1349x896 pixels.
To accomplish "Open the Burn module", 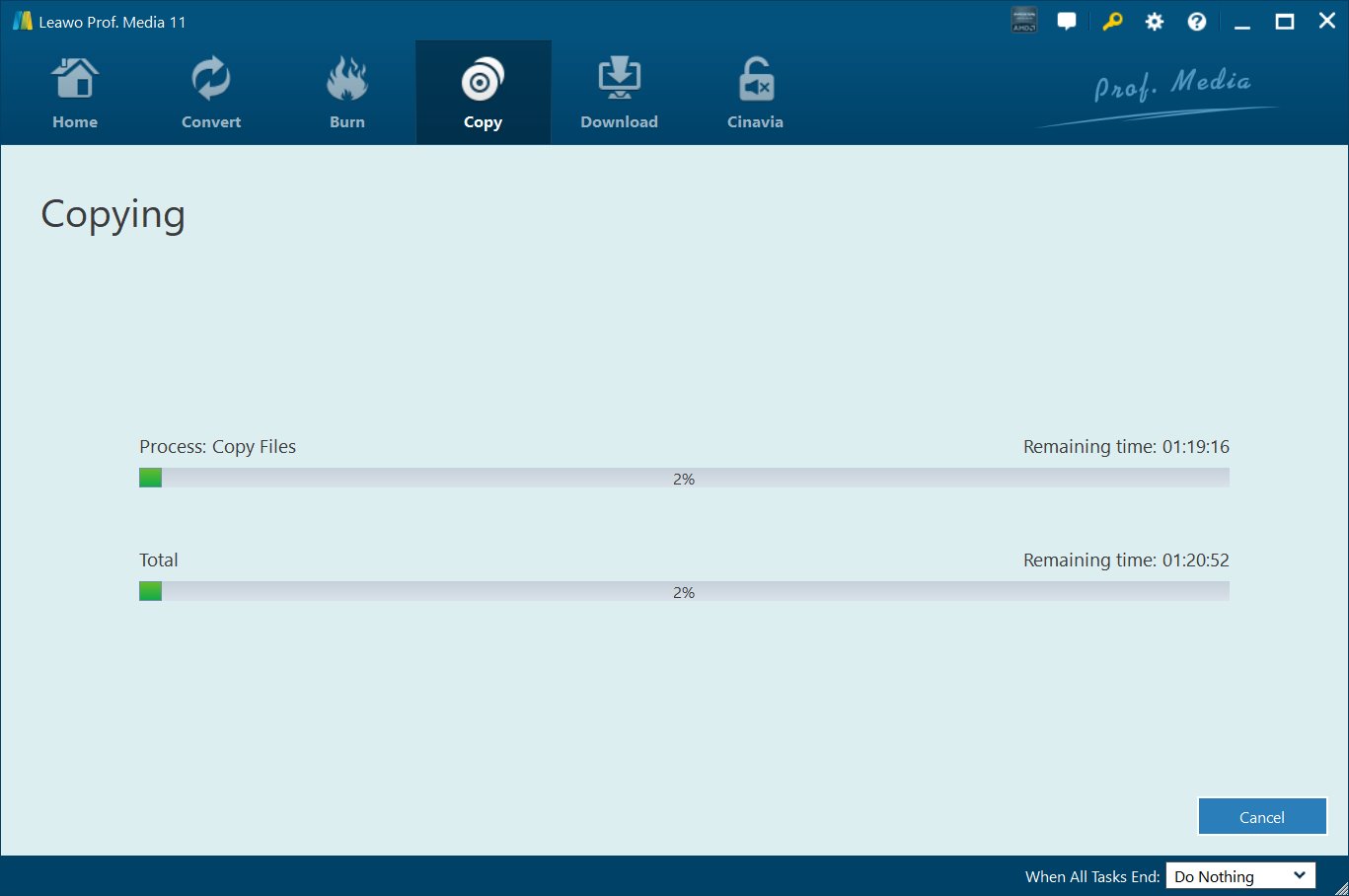I will tap(347, 93).
